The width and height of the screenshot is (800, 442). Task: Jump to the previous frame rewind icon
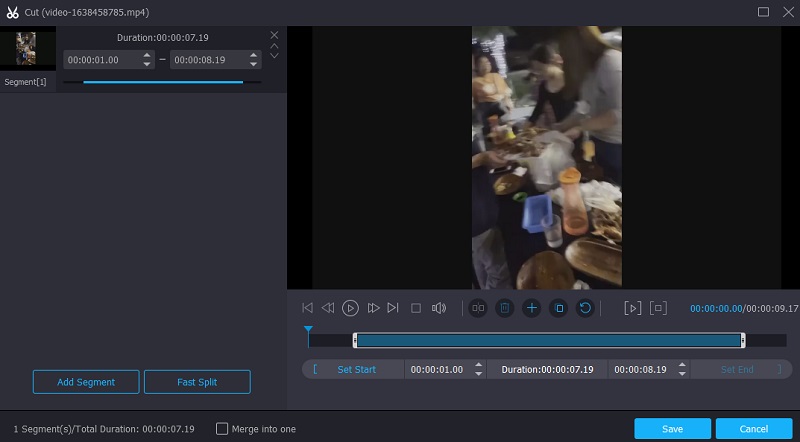(x=327, y=308)
